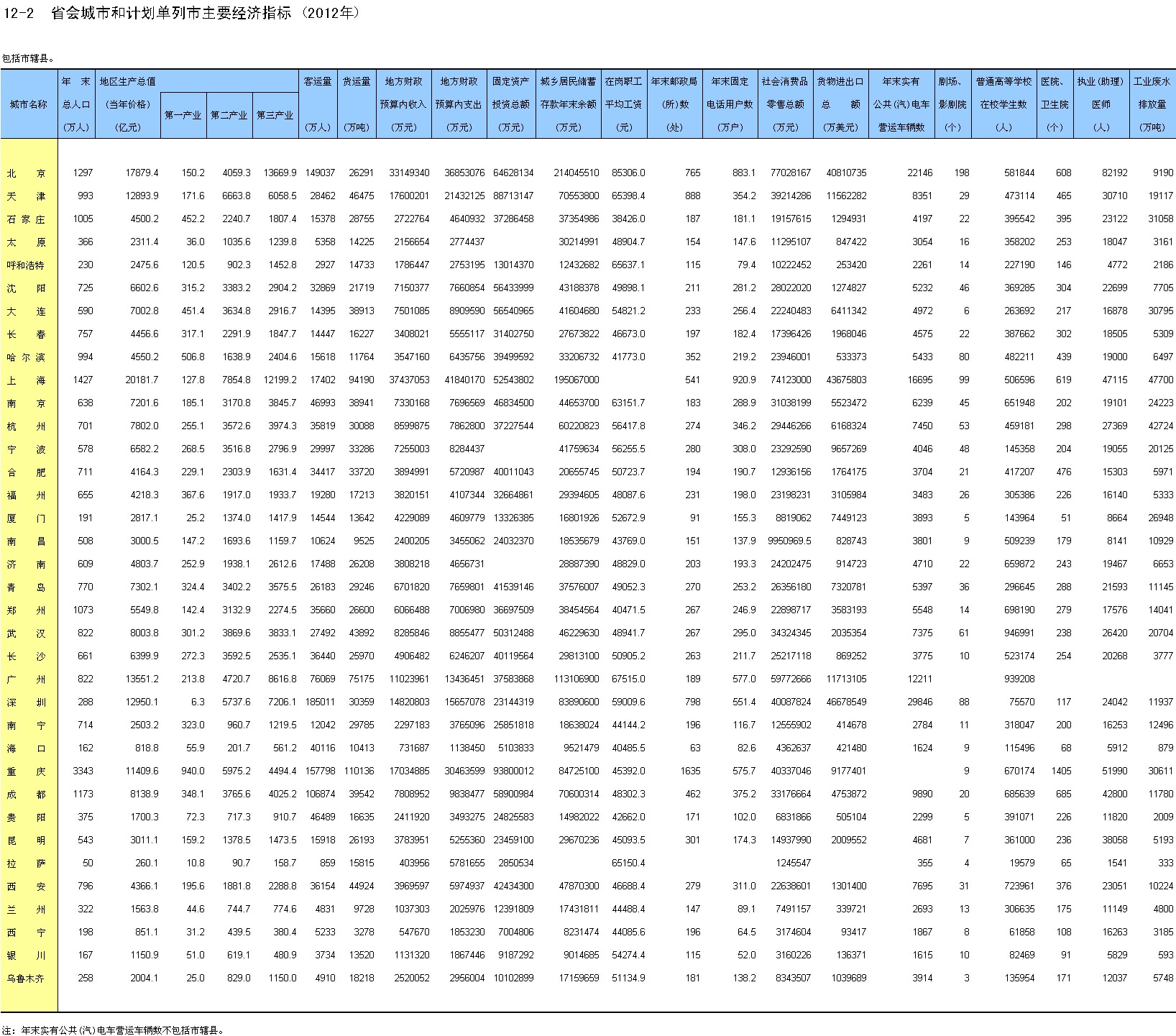Select the 乌鲁木齐 city name cell
The image size is (1176, 1036).
click(26, 978)
